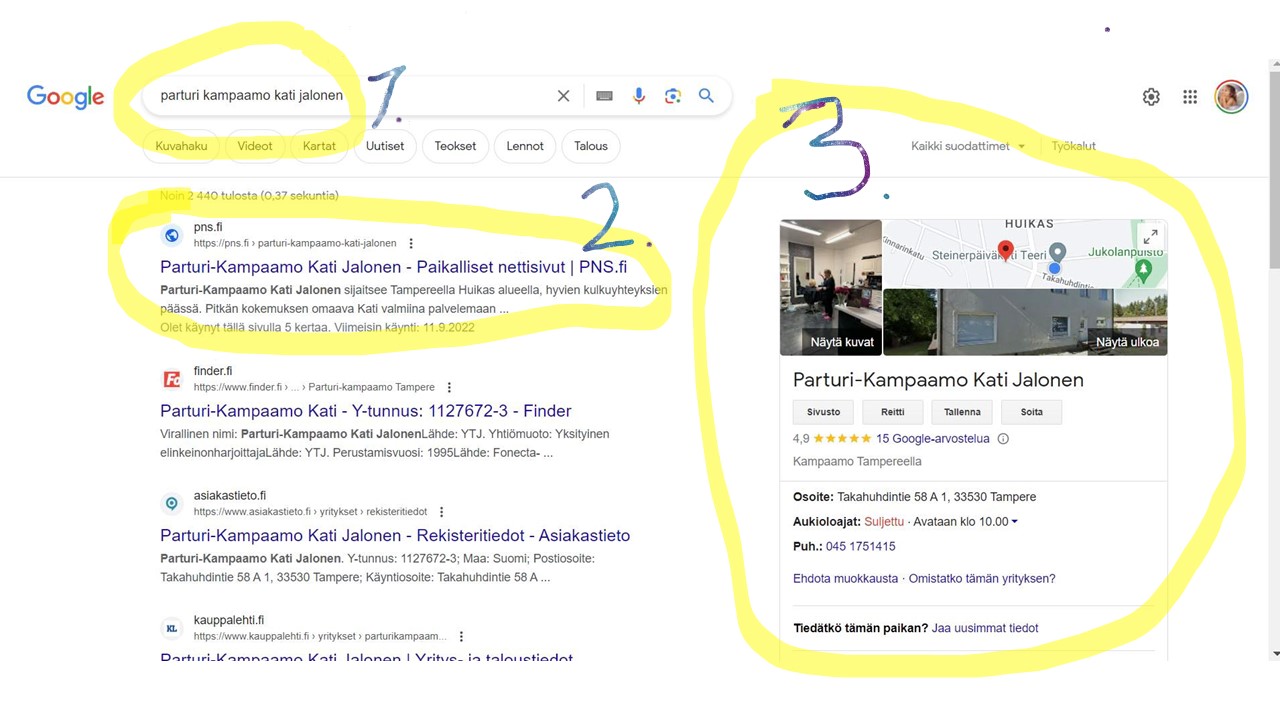Show info icon next to Google-arvostelua
Viewport: 1280px width, 720px height.
[1003, 439]
